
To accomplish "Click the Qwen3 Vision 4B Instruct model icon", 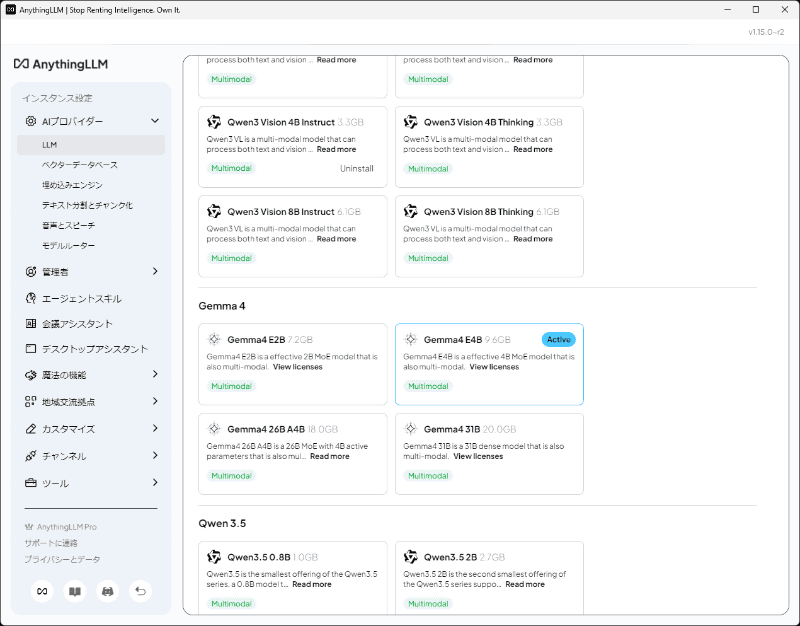I will pyautogui.click(x=214, y=122).
